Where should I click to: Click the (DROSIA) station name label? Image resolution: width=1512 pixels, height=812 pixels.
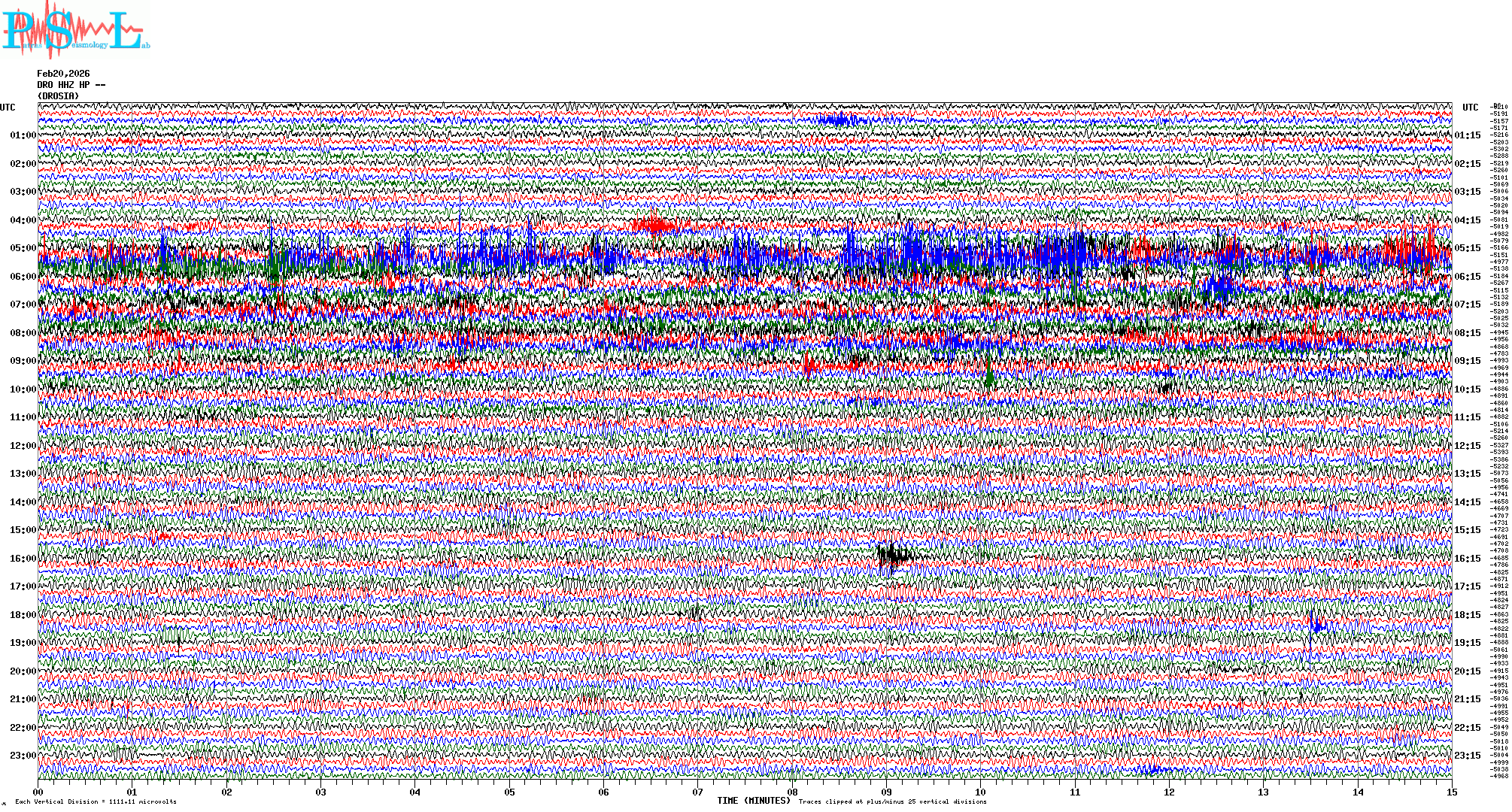click(58, 96)
